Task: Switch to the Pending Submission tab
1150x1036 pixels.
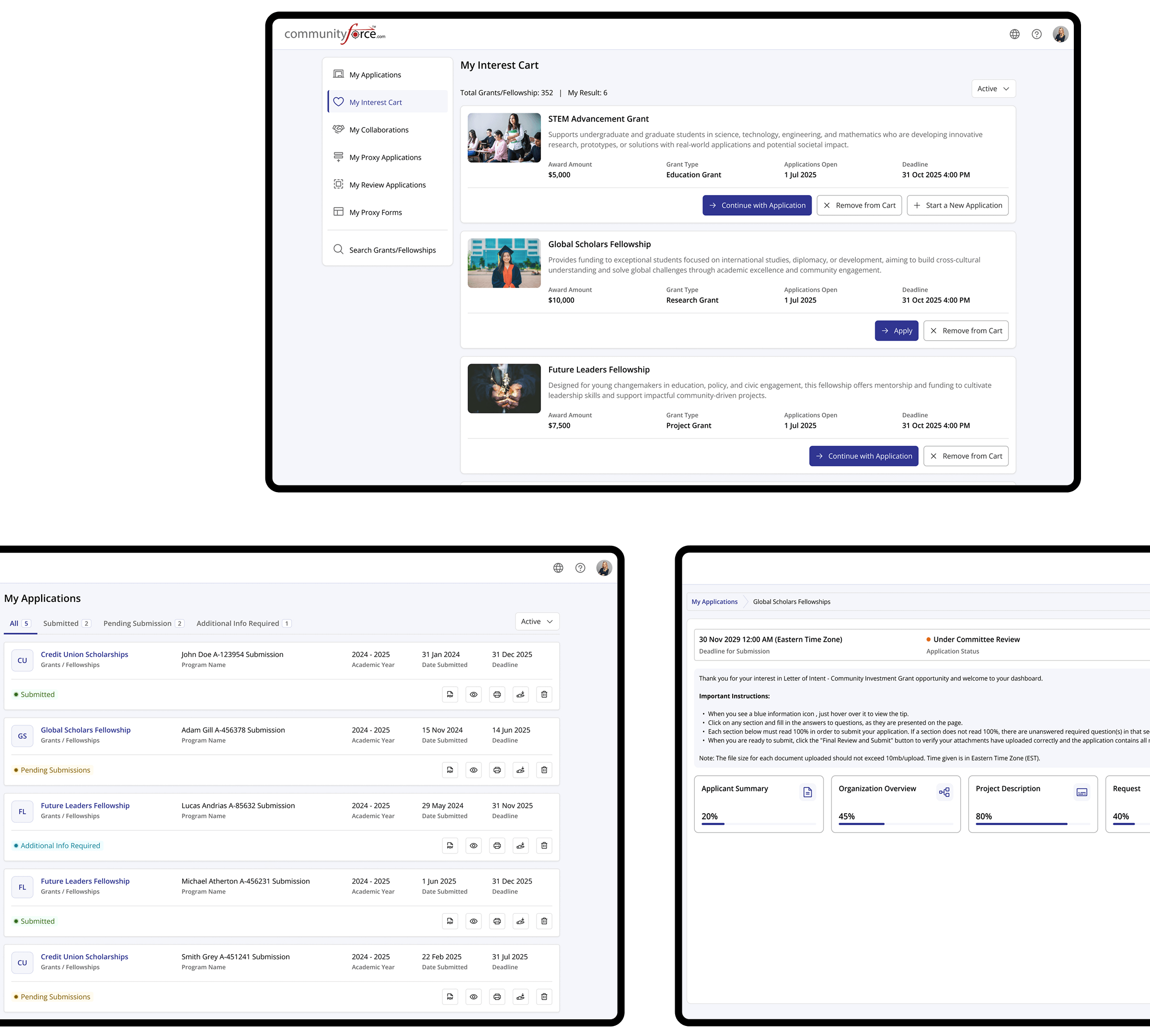Action: (137, 623)
